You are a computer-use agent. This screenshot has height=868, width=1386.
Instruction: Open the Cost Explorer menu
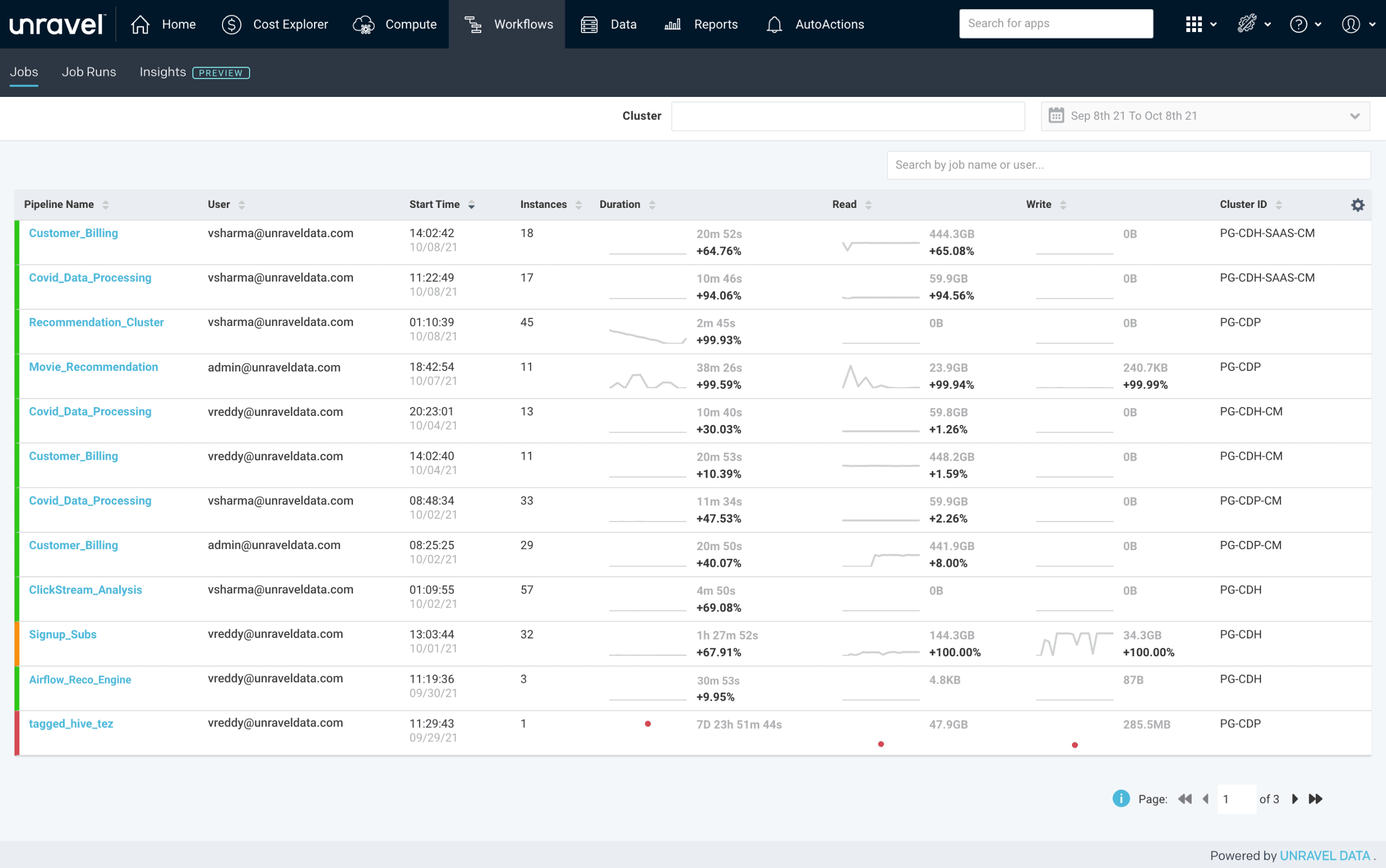point(275,24)
